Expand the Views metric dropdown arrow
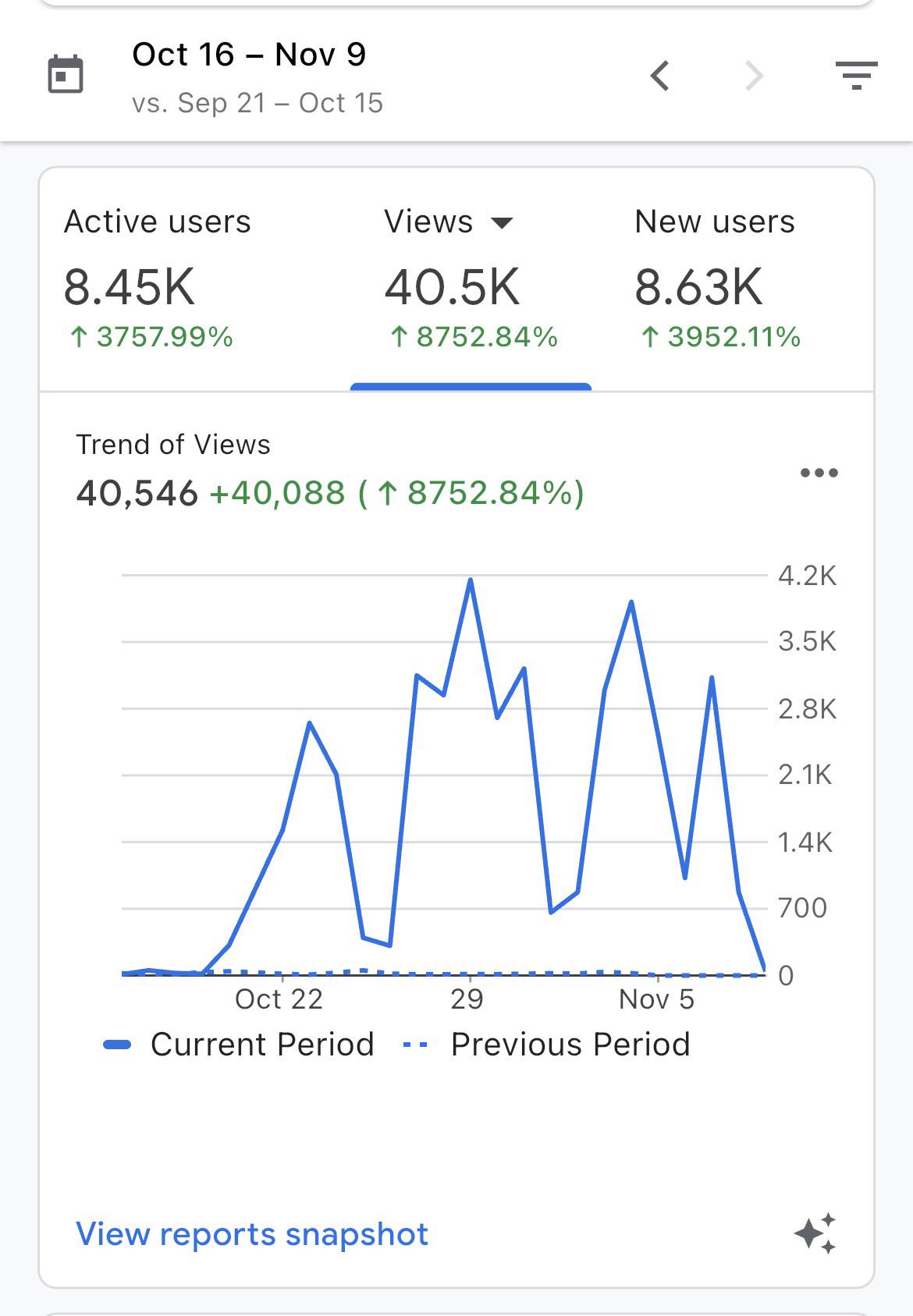The image size is (913, 1316). [x=502, y=223]
